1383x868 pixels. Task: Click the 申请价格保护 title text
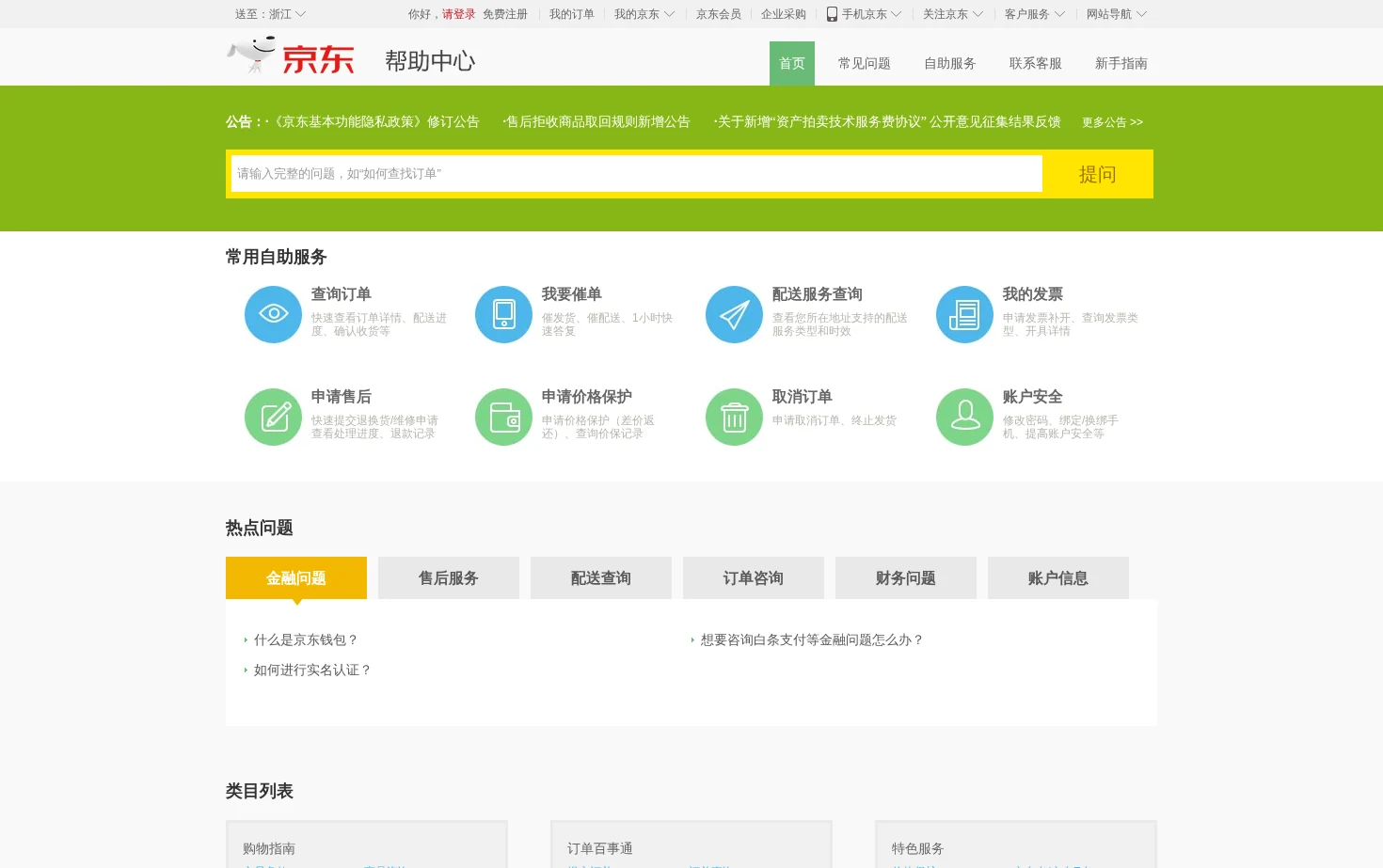click(x=587, y=397)
